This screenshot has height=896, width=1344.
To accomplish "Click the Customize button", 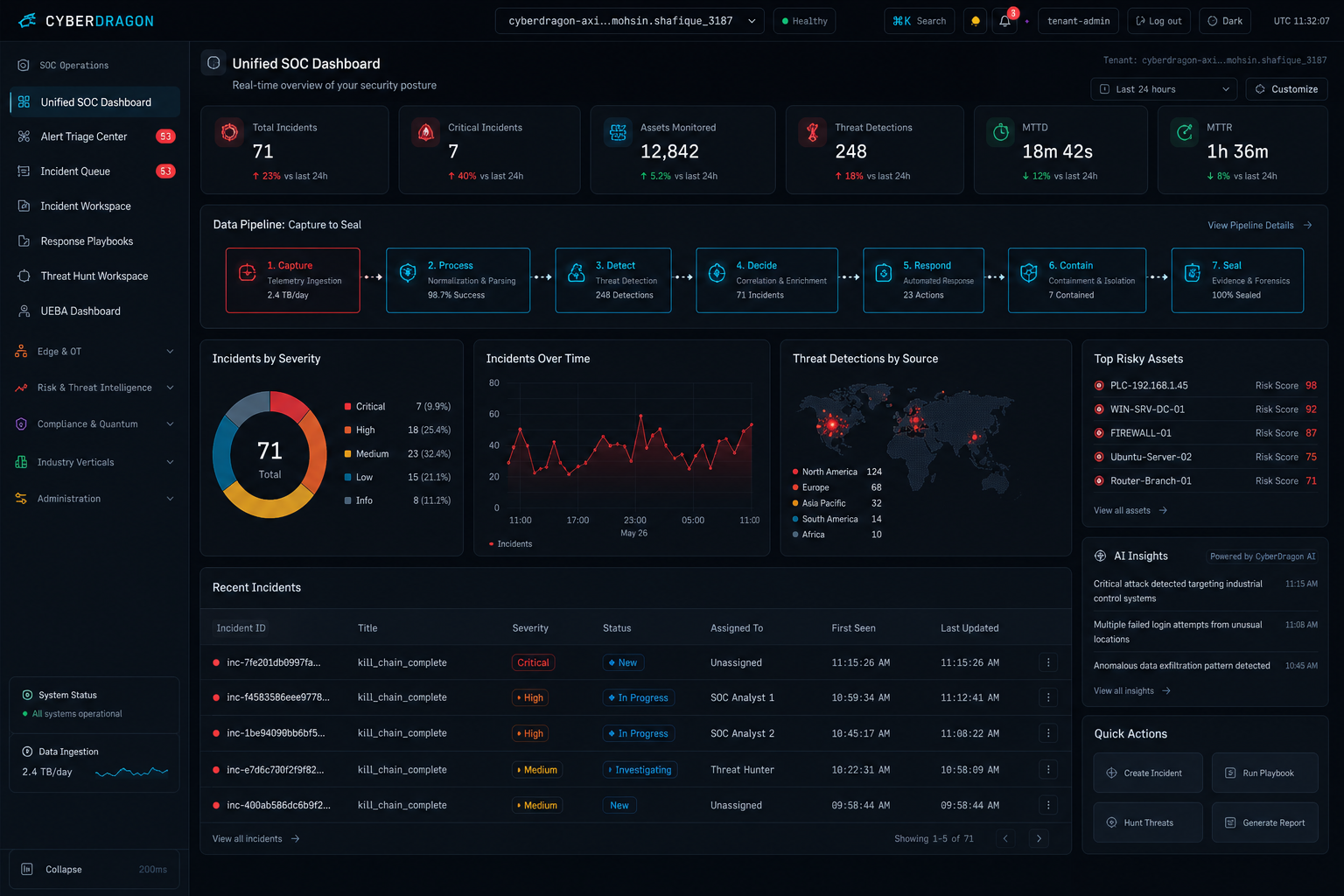I will pos(1286,89).
